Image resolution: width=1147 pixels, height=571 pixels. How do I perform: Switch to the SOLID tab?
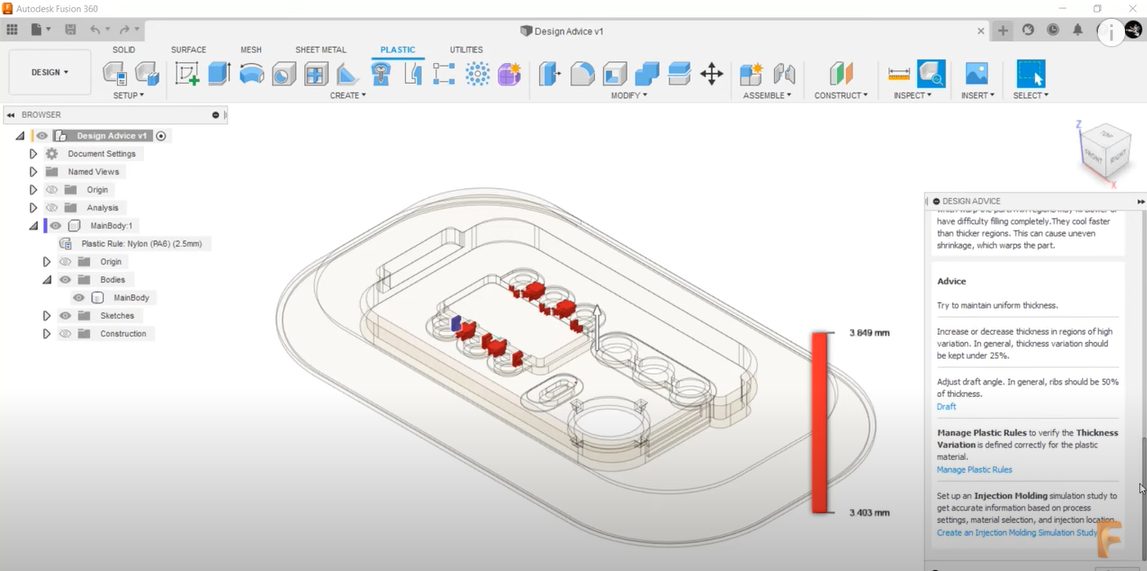point(124,50)
